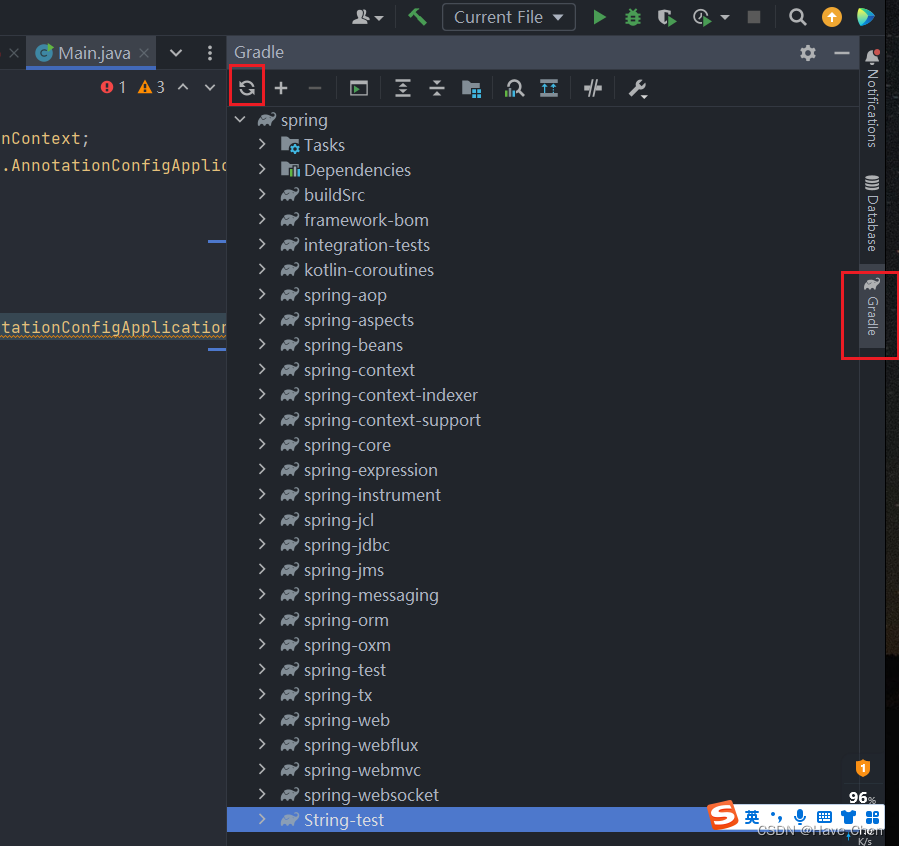Open dropdown arrow next to profiler
Screen dimensions: 899x846
(x=725, y=18)
